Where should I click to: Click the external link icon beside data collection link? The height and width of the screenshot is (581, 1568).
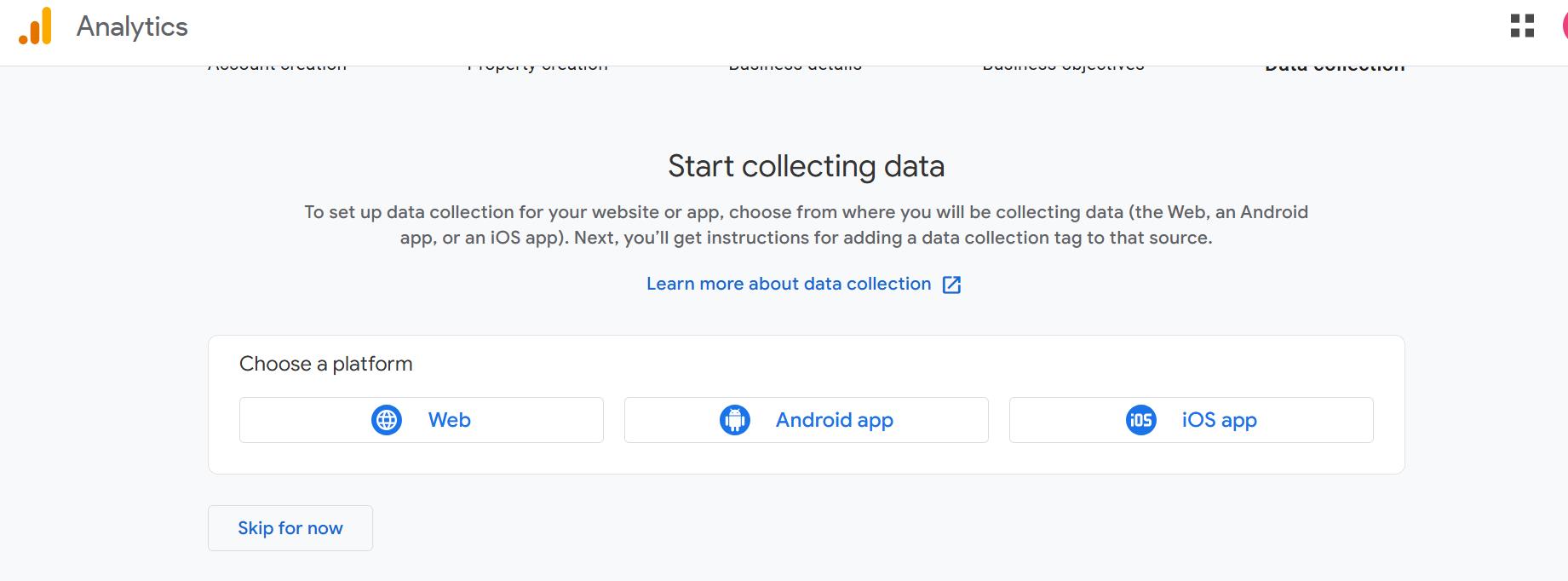953,284
